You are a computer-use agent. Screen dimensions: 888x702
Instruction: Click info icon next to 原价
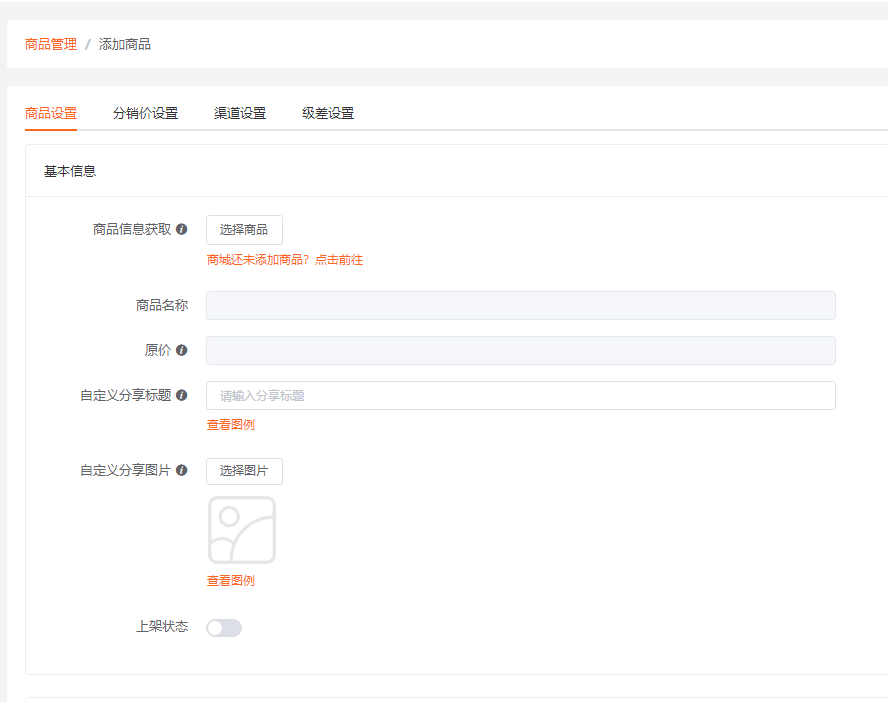[181, 350]
